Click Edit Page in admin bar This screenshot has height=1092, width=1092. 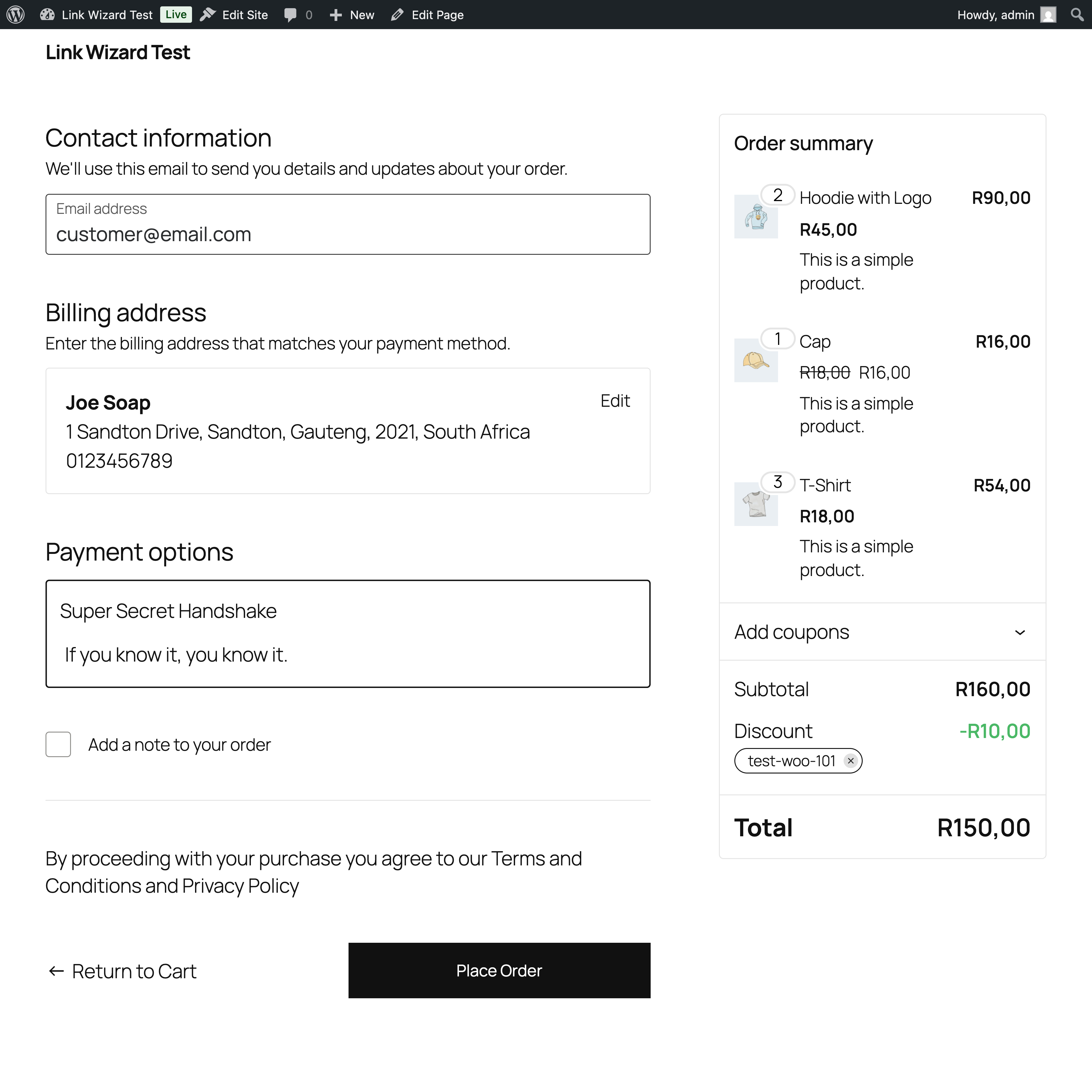tap(427, 15)
